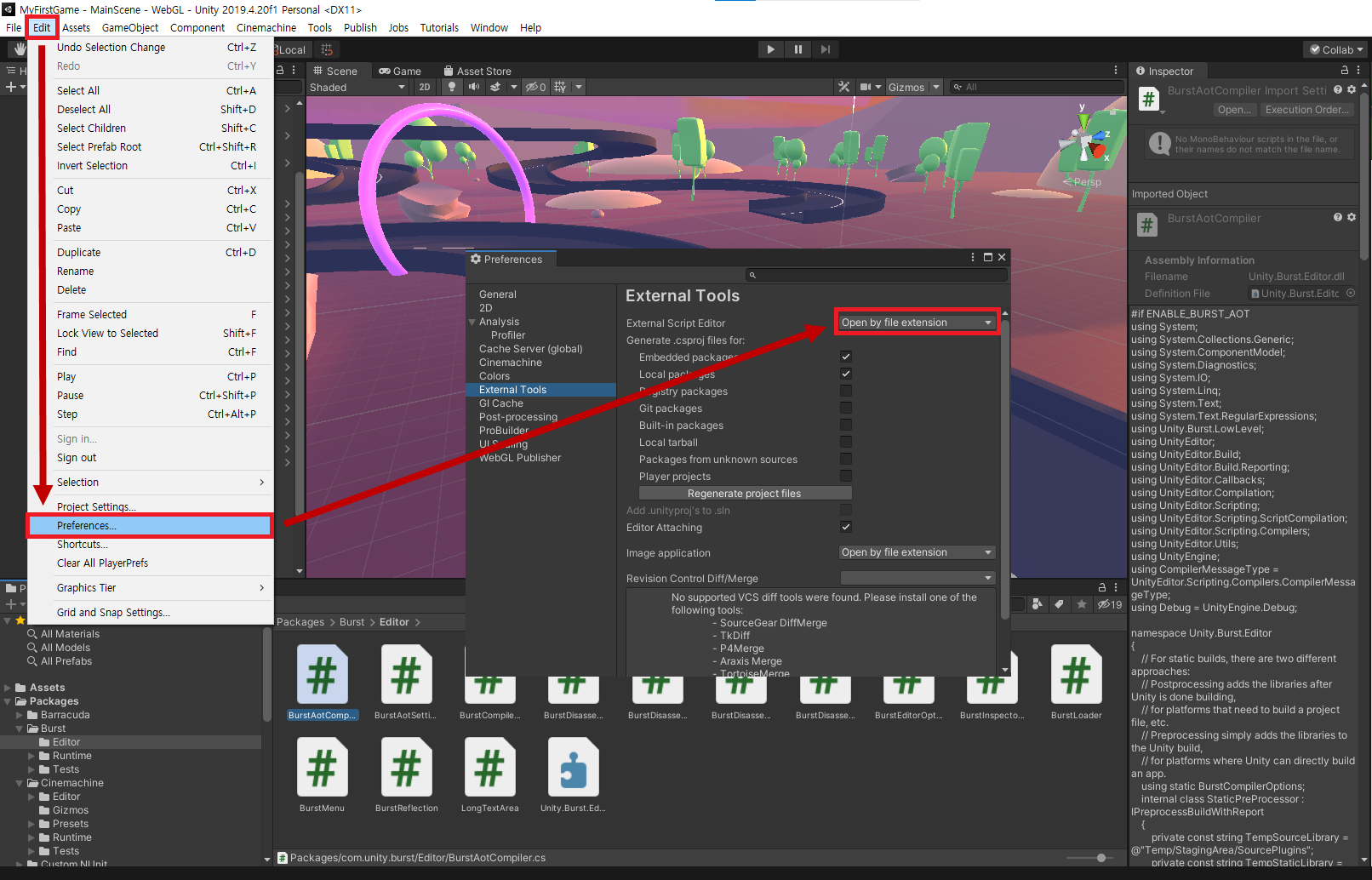Click the Pause button in the toolbar

pyautogui.click(x=797, y=49)
